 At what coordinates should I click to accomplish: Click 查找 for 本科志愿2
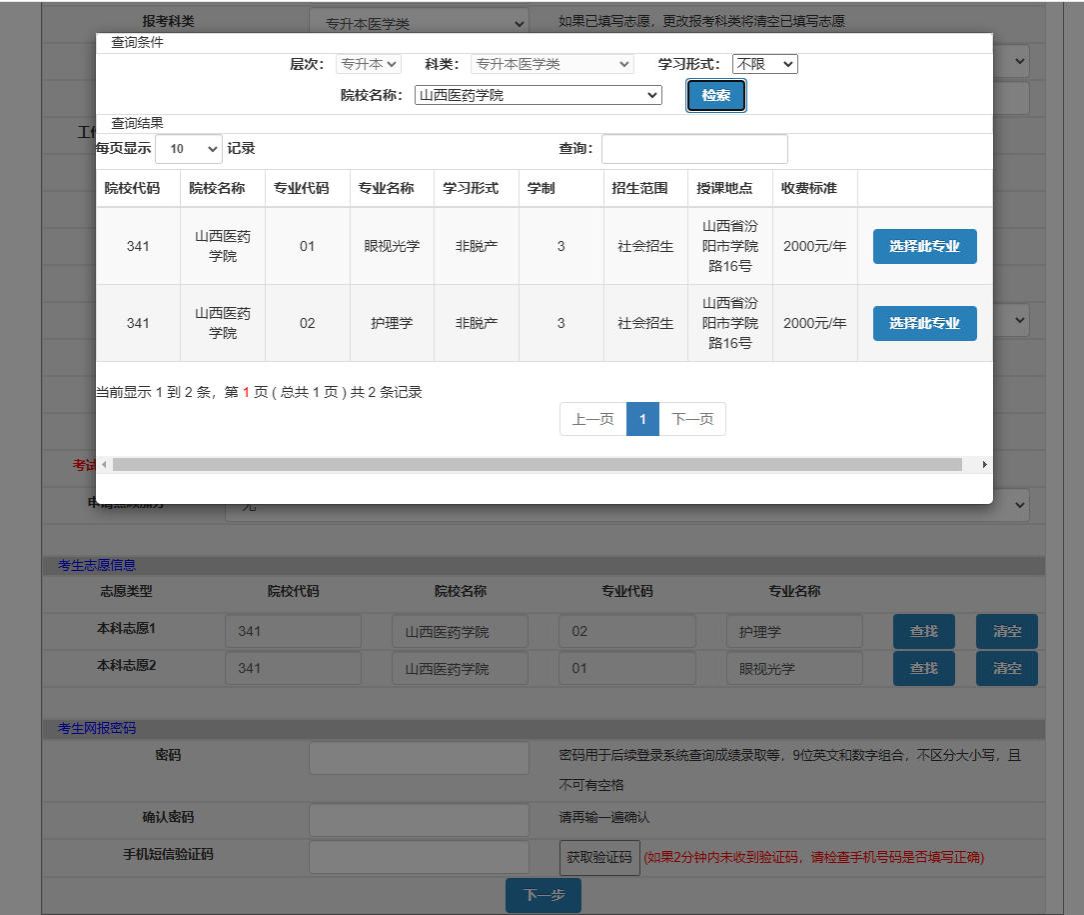click(923, 668)
